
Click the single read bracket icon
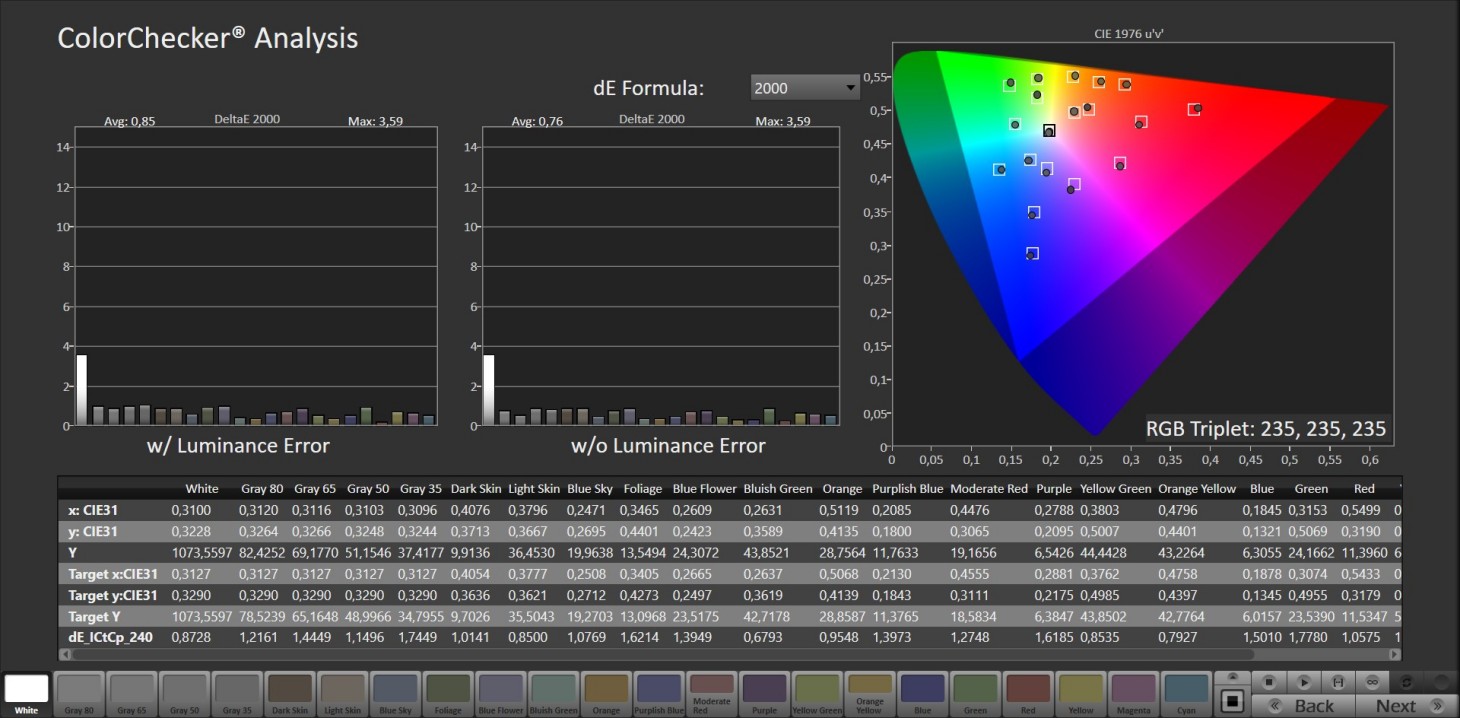tap(1338, 681)
